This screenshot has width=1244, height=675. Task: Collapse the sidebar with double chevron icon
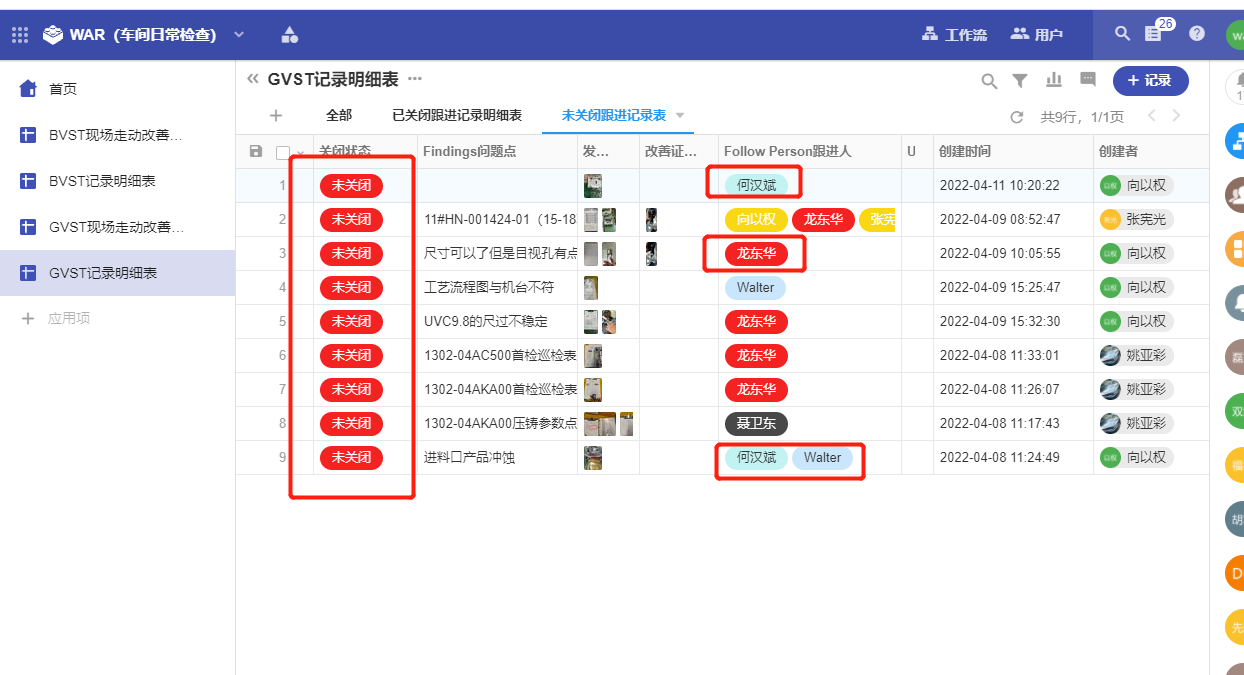(x=252, y=79)
